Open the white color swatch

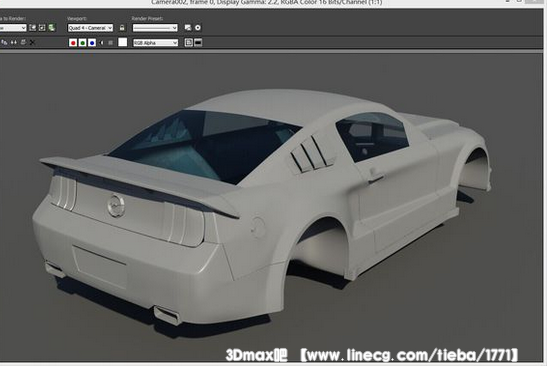(x=122, y=42)
